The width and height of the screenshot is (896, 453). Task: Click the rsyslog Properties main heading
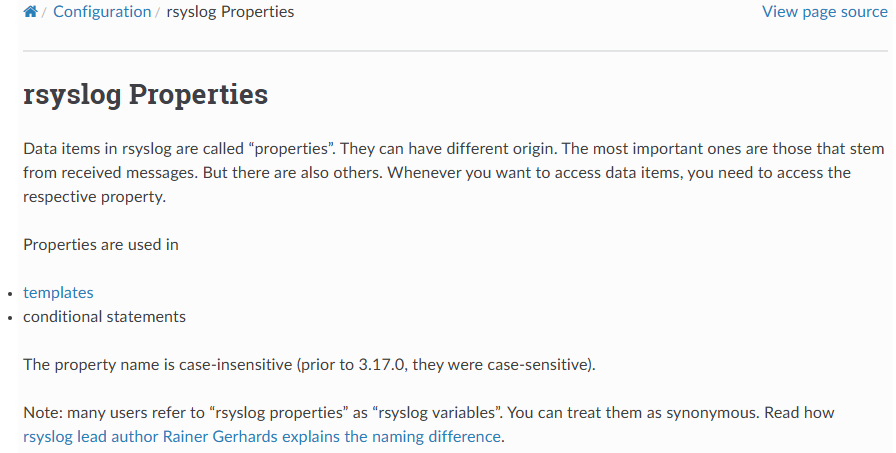(146, 94)
